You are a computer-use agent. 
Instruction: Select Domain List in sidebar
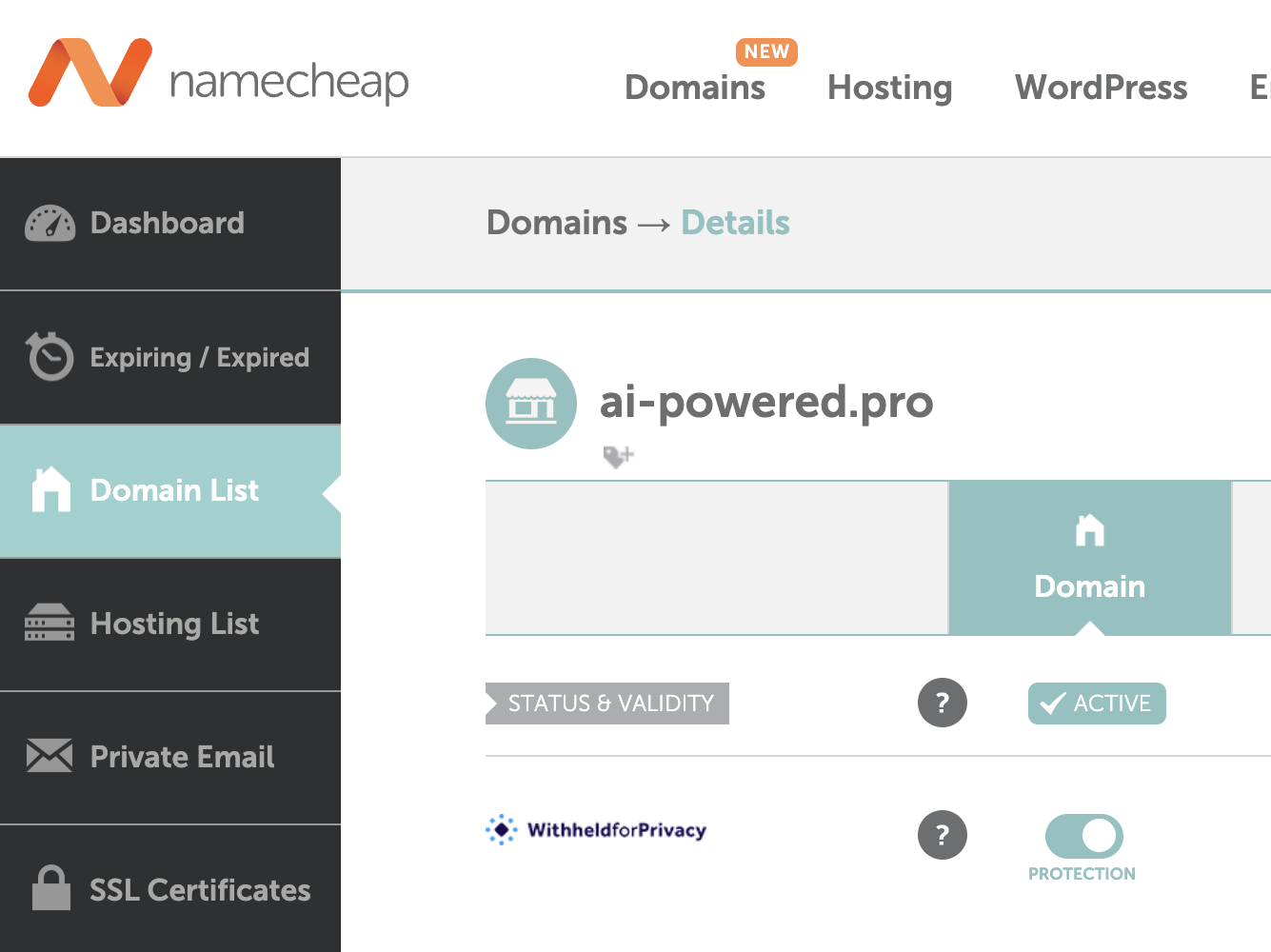170,491
